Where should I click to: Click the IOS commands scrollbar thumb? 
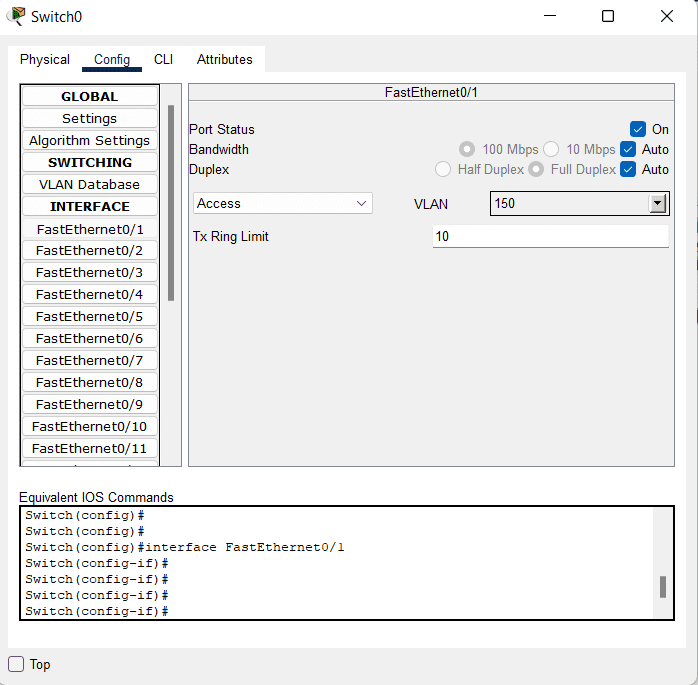663,587
